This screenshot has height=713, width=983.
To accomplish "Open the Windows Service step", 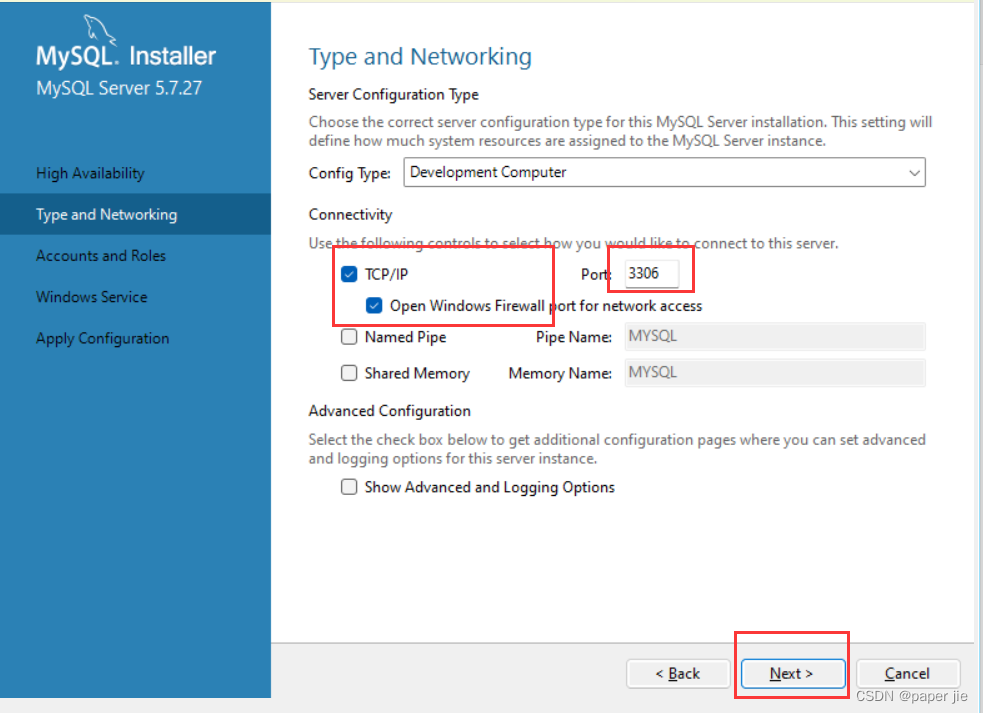I will point(92,297).
